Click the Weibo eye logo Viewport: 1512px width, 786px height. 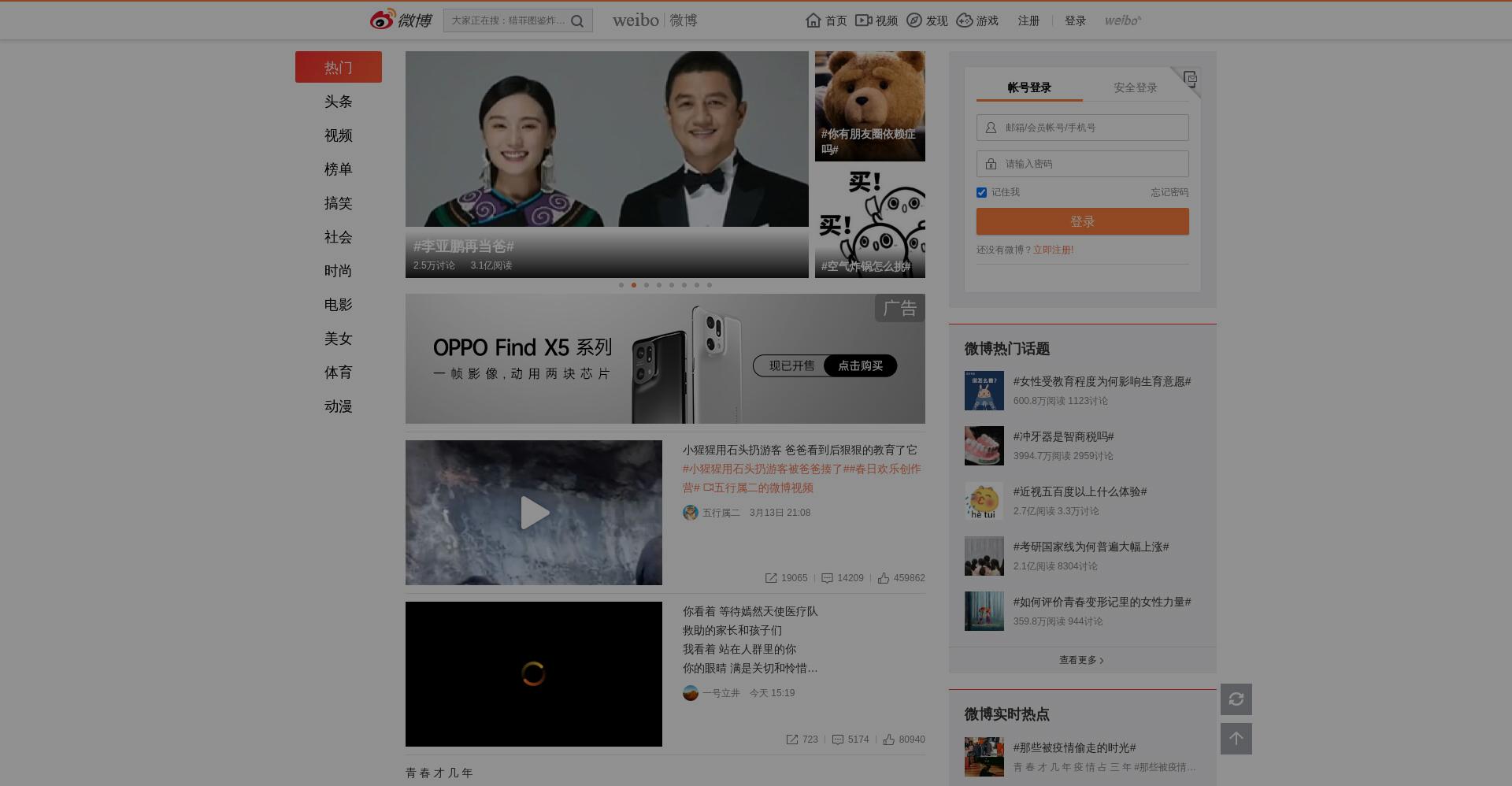tap(383, 20)
